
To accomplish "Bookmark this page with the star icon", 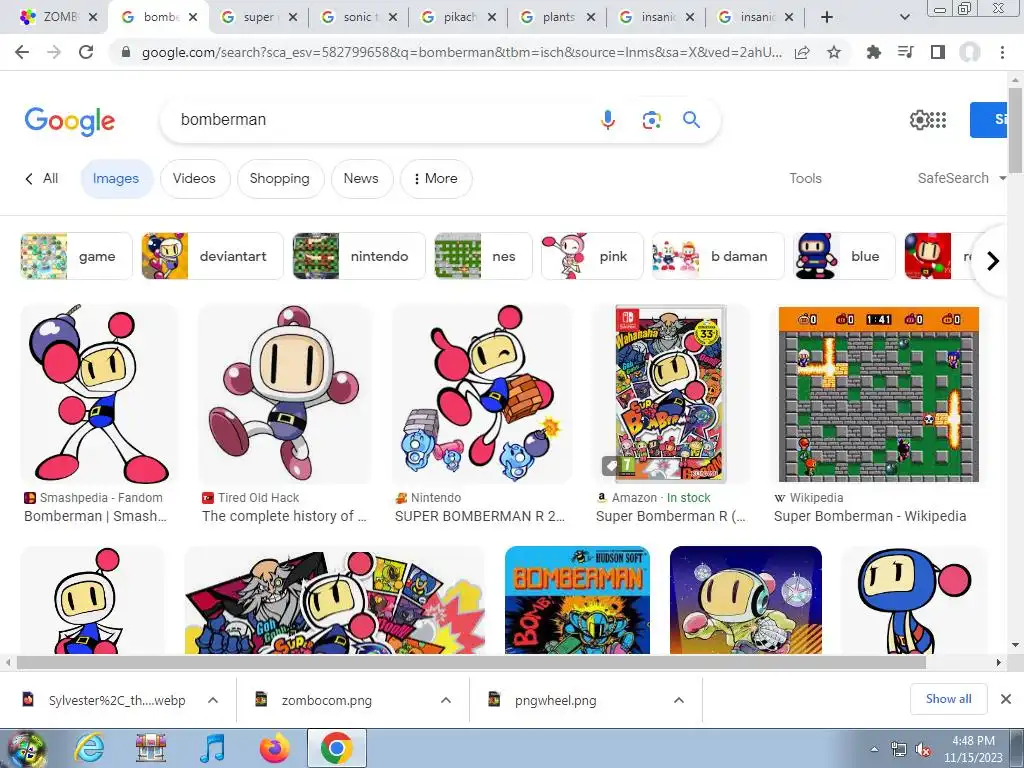I will click(x=834, y=52).
